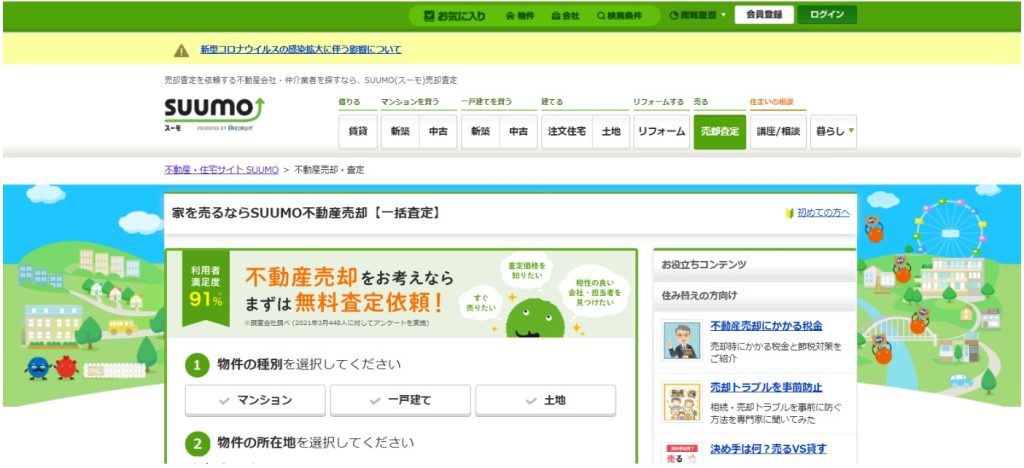Click the beginner mark icon beside 初めての方へ
1024x468 pixels.
790,213
